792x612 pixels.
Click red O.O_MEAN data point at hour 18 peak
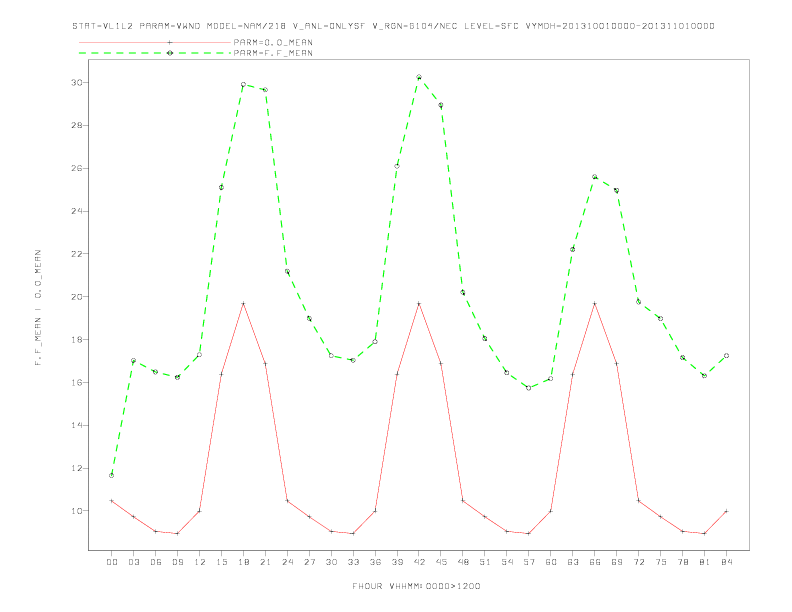243,303
